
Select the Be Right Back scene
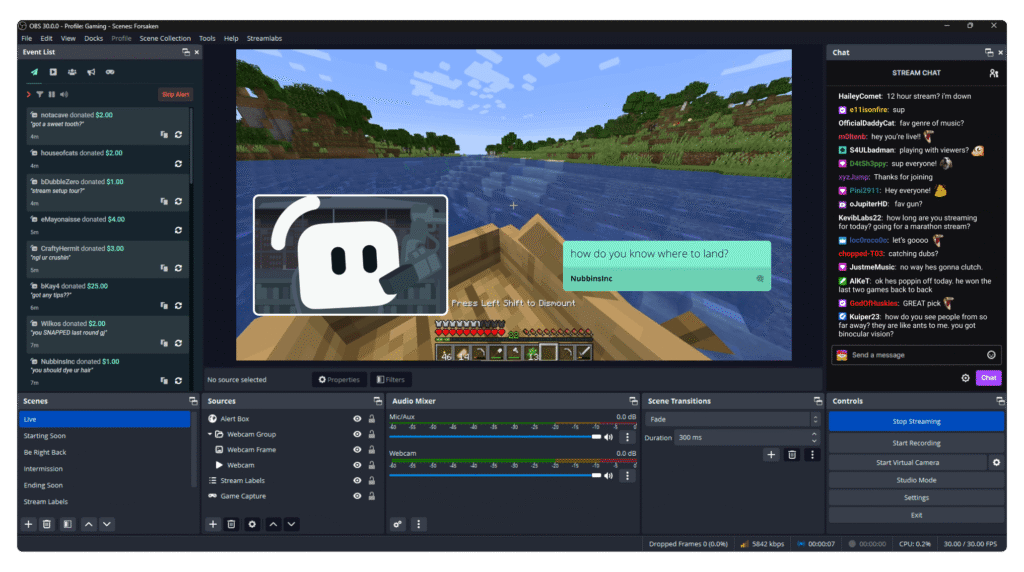click(104, 452)
